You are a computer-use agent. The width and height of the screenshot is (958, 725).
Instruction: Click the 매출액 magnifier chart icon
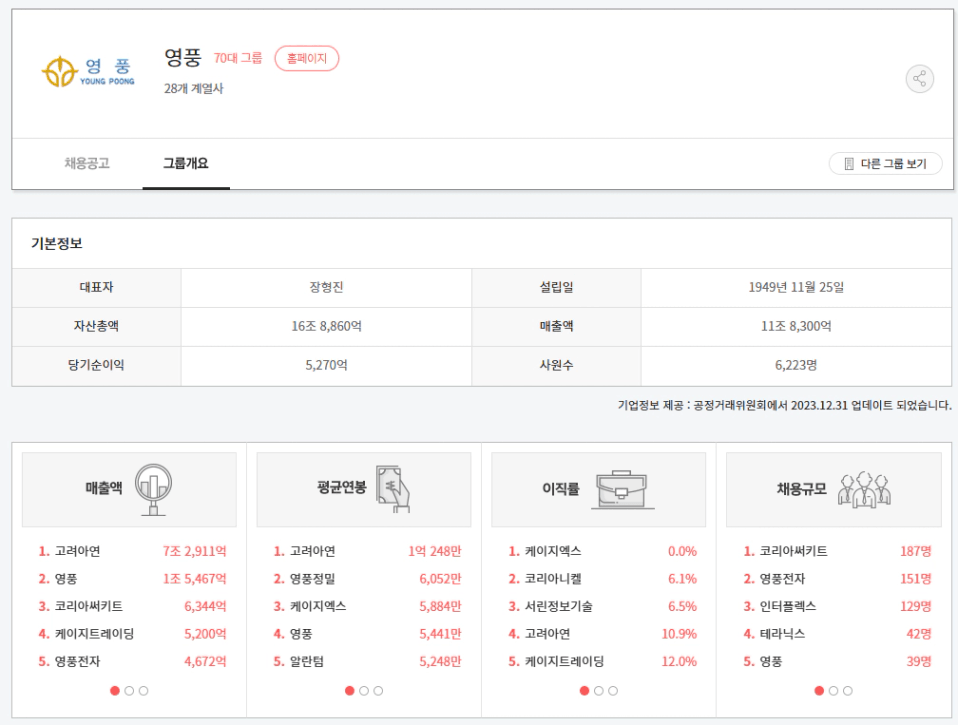[153, 489]
